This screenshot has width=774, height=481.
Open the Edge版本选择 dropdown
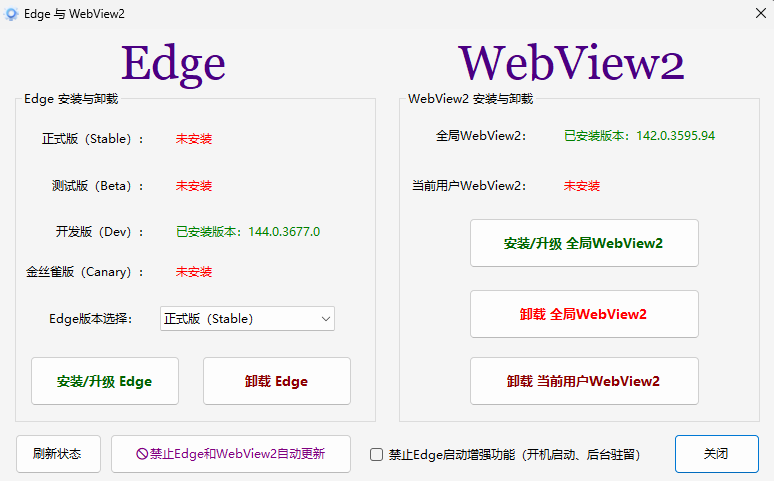[x=247, y=319]
